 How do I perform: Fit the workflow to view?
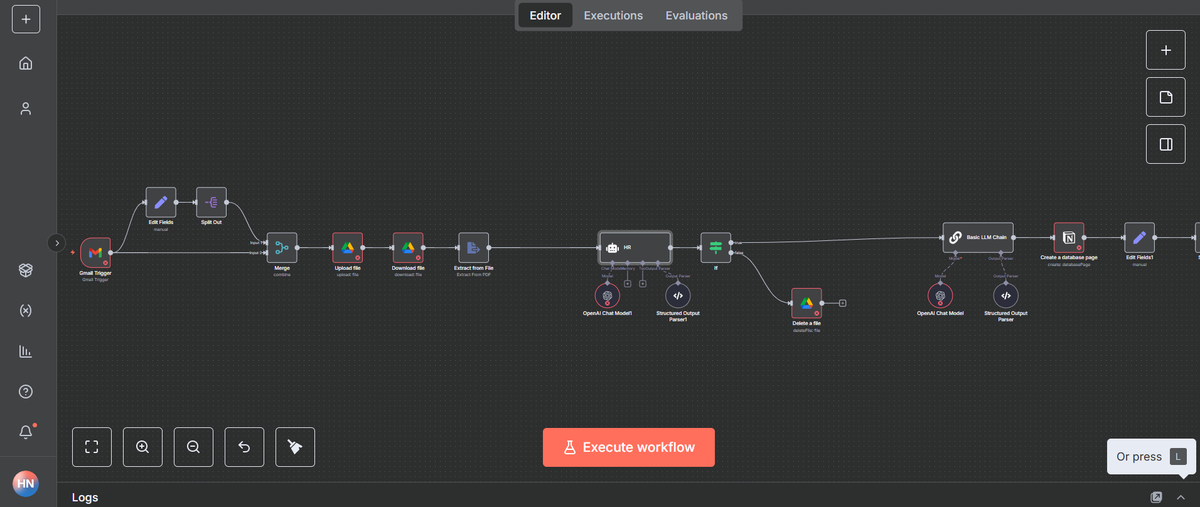92,447
